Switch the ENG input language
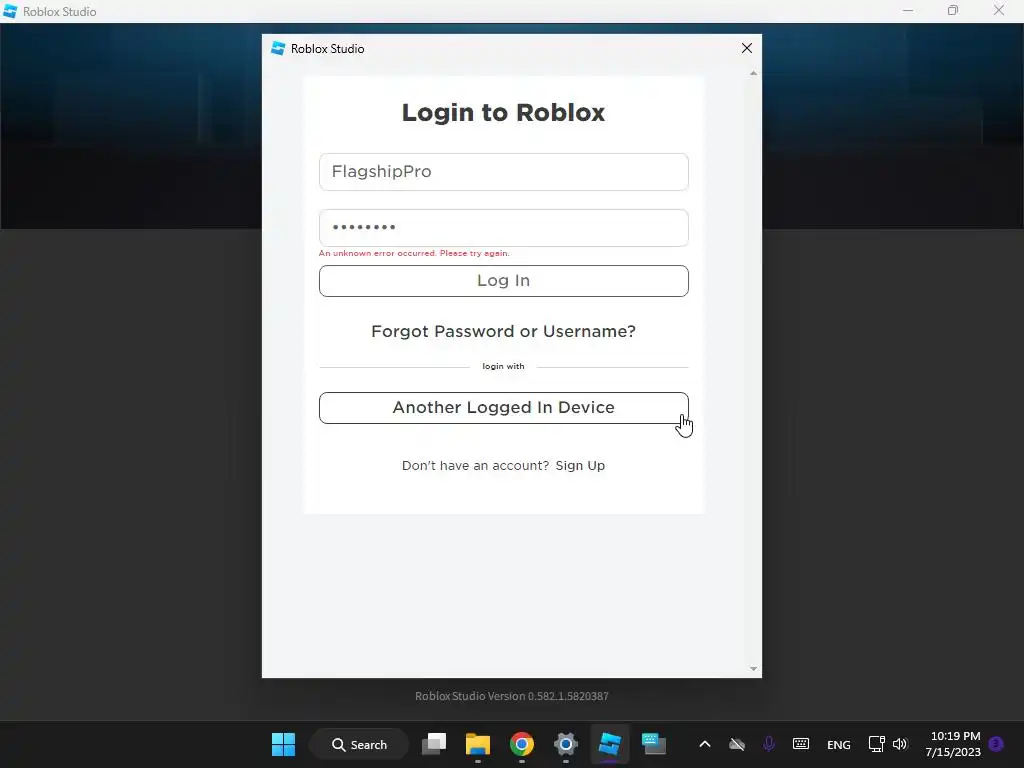Screen dimensions: 1024x768 click(x=839, y=745)
